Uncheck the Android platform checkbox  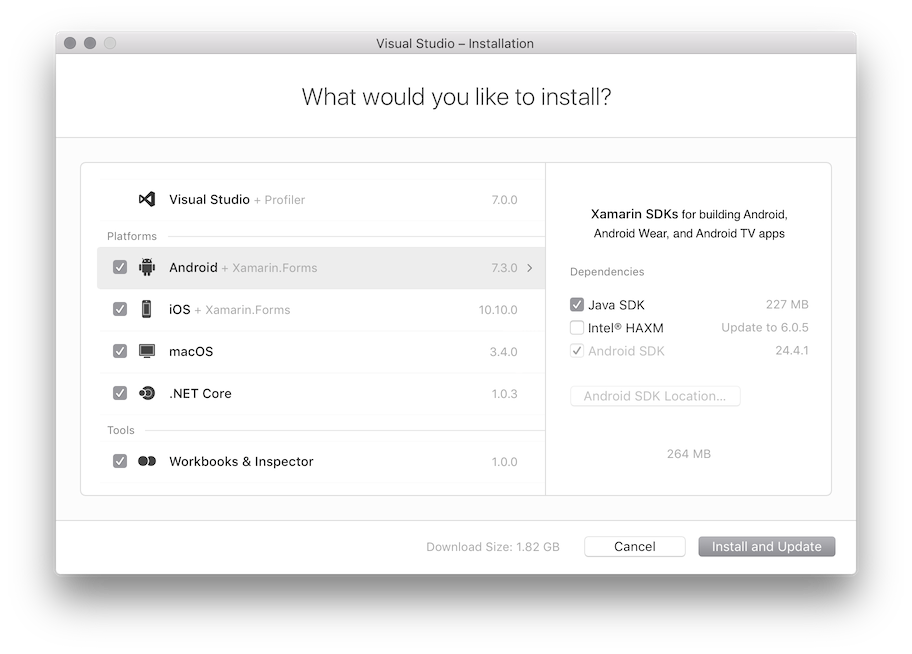coord(120,267)
